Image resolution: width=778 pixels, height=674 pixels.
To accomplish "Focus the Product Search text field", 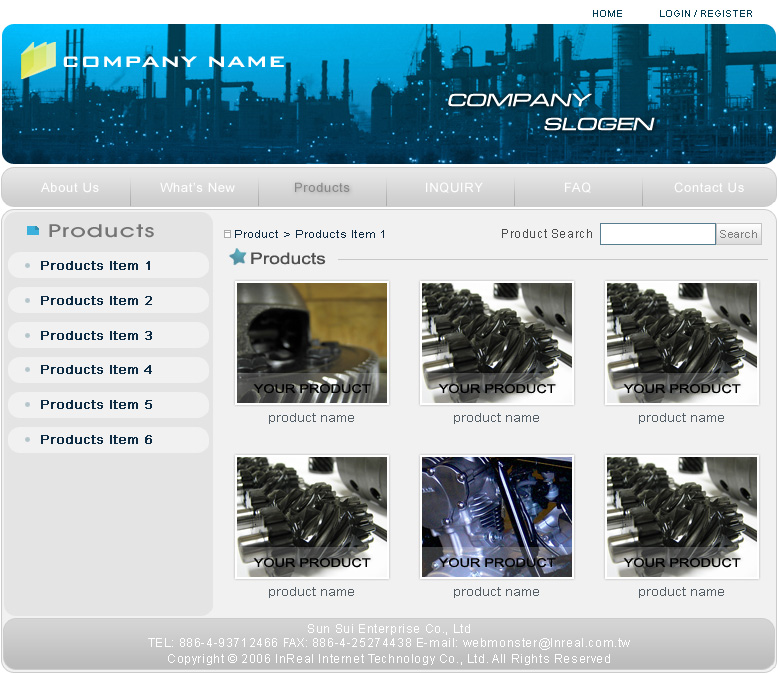I will click(x=657, y=234).
